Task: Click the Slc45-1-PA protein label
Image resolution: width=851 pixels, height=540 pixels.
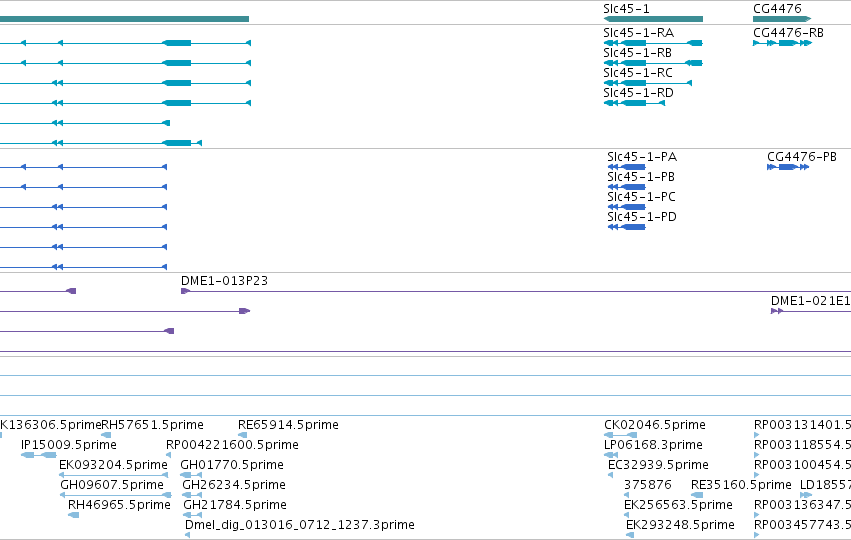Action: [x=642, y=157]
